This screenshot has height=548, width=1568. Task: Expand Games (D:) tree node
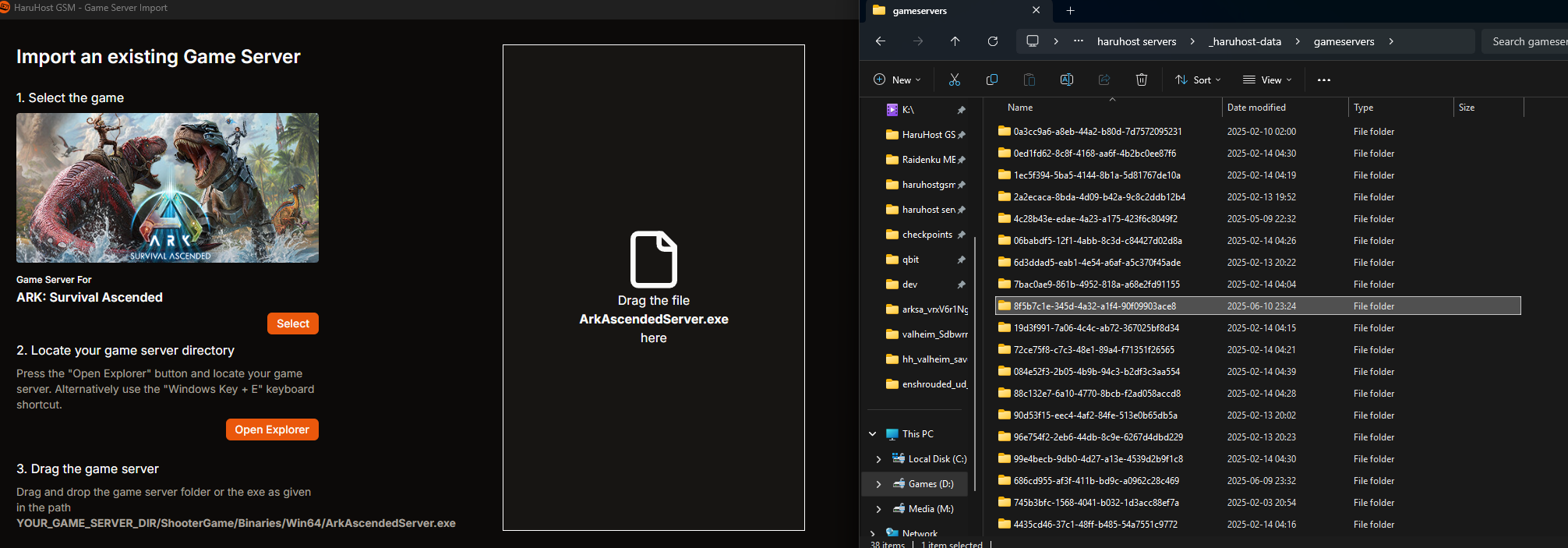click(879, 484)
